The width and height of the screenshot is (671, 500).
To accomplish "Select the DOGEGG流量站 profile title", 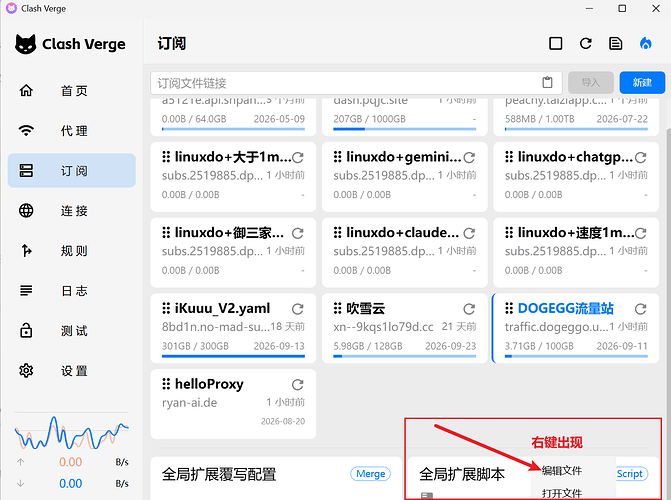I will pyautogui.click(x=565, y=308).
